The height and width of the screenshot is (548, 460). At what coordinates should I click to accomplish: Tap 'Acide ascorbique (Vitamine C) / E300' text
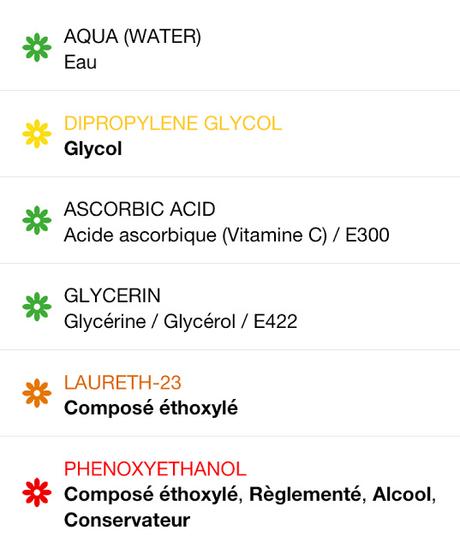coord(227,235)
